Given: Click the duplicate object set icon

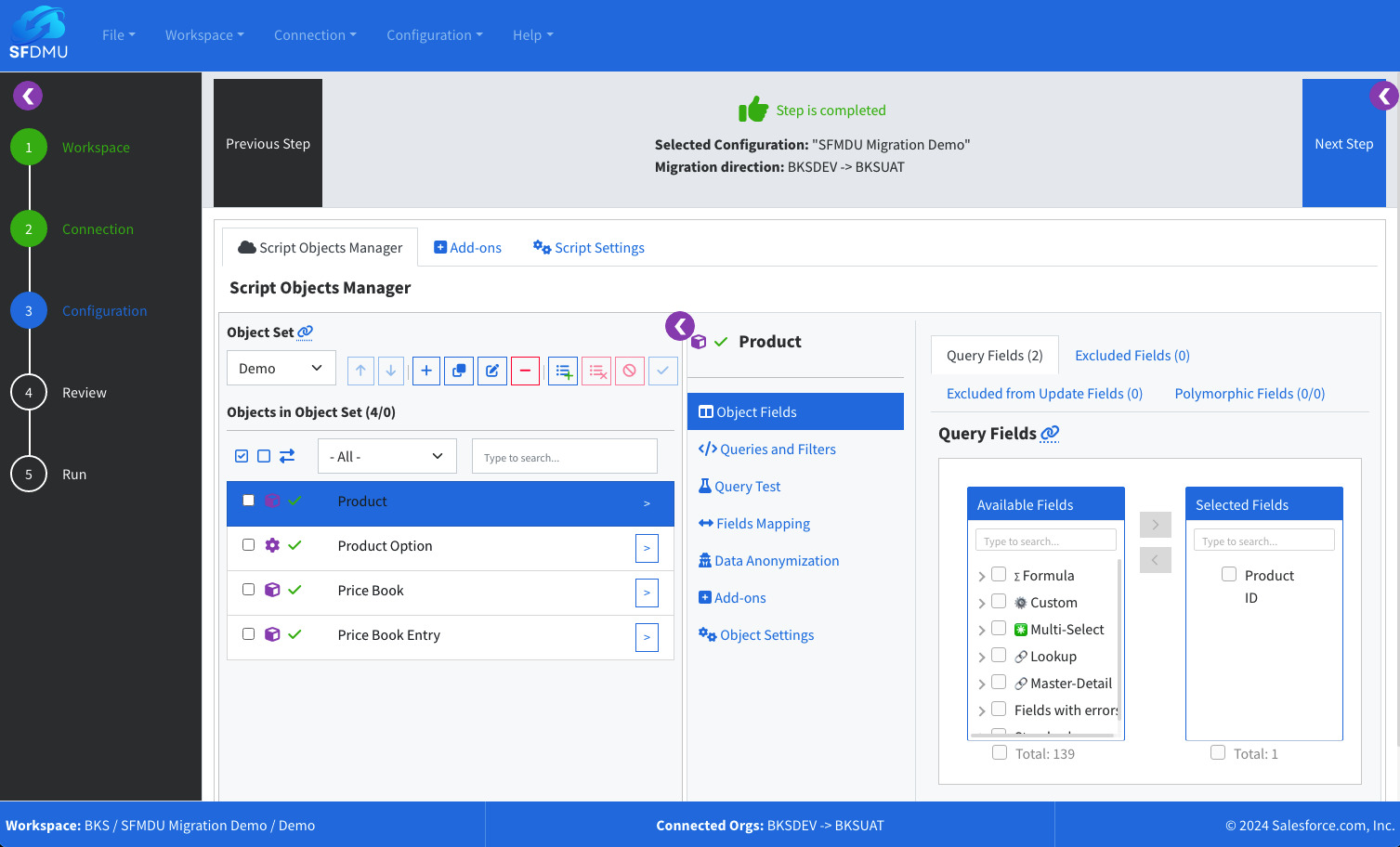Looking at the screenshot, I should click(459, 371).
